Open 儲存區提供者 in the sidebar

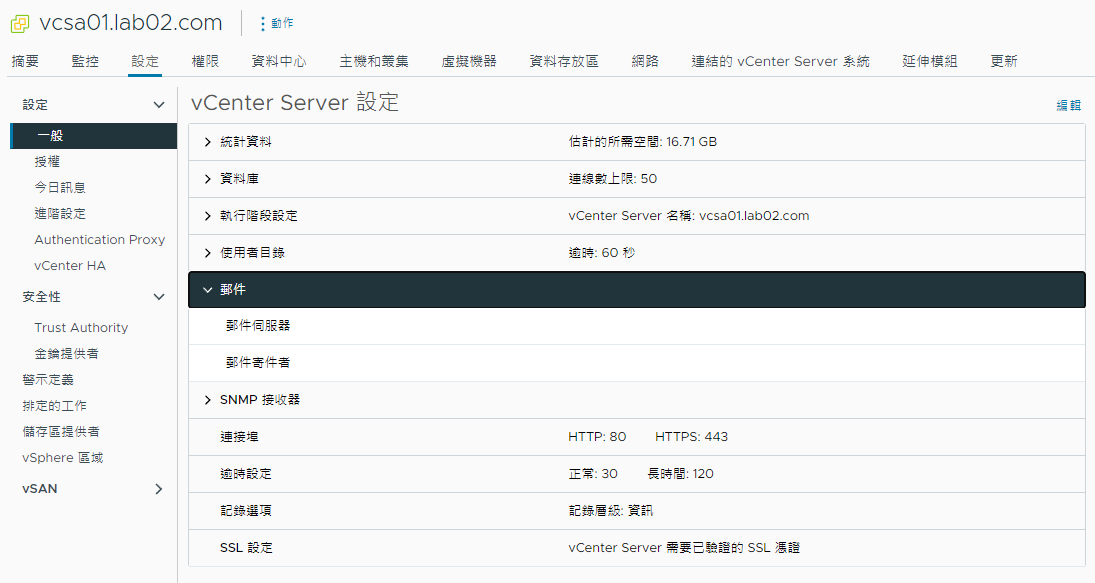point(61,431)
